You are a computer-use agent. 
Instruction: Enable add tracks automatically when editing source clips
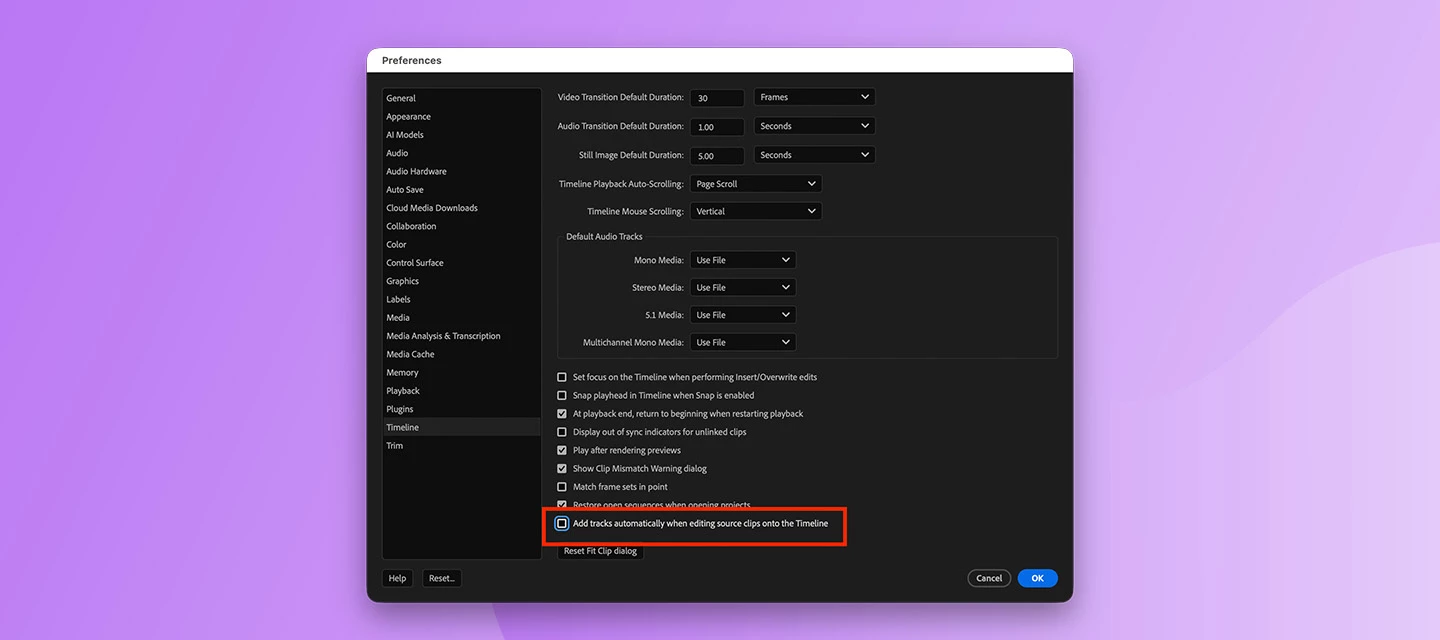coord(562,523)
